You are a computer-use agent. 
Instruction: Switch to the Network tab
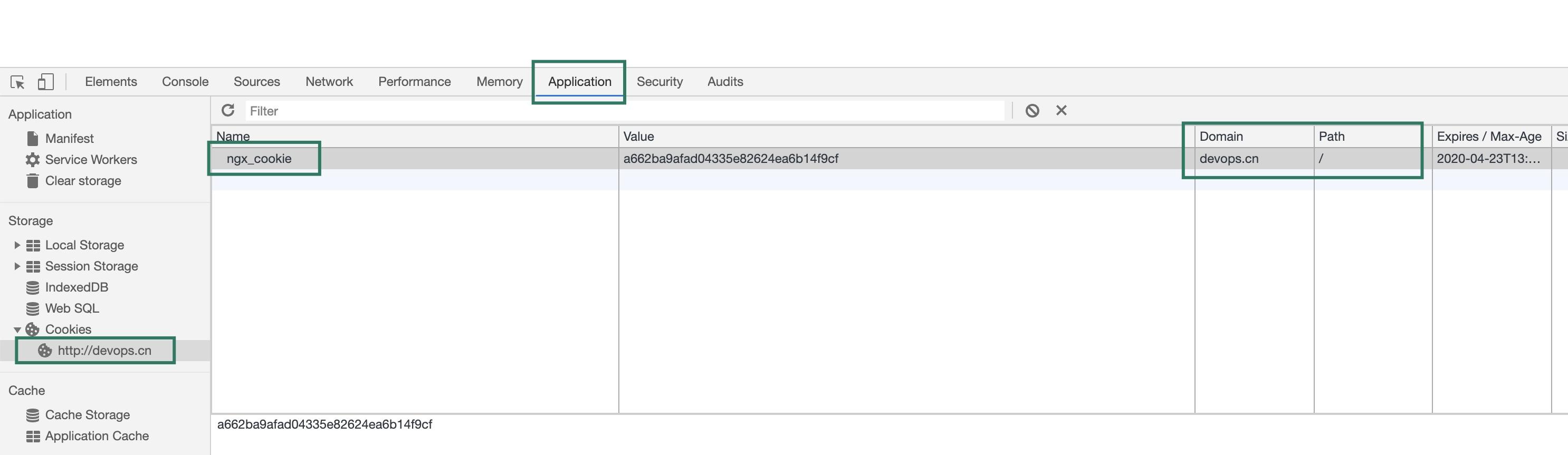tap(329, 82)
